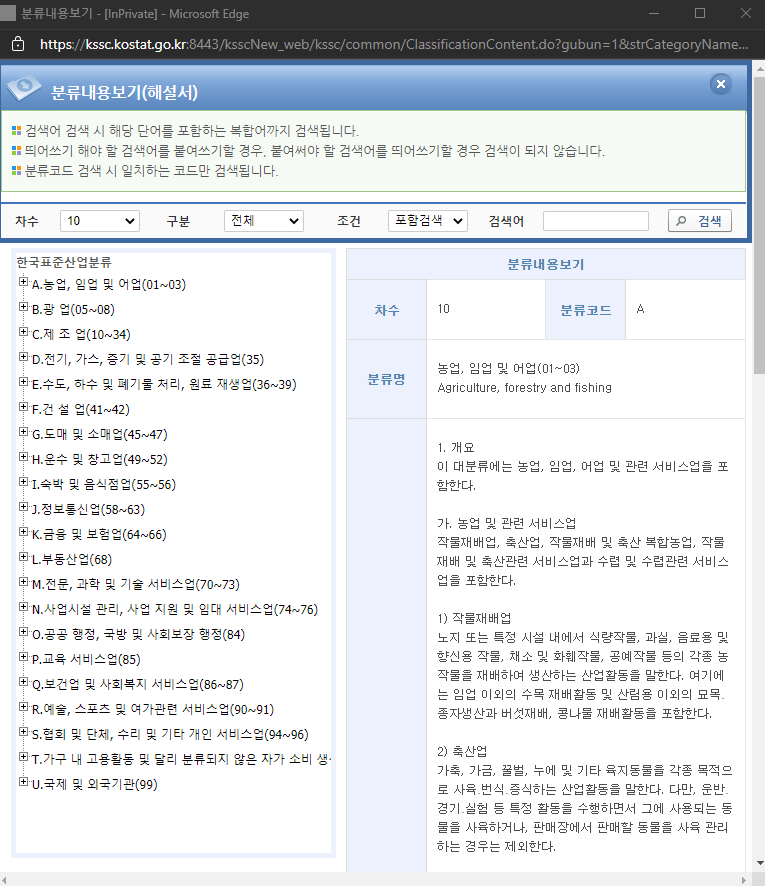Expand plus icon for L.부동산업
The height and width of the screenshot is (886, 765).
pyautogui.click(x=23, y=557)
